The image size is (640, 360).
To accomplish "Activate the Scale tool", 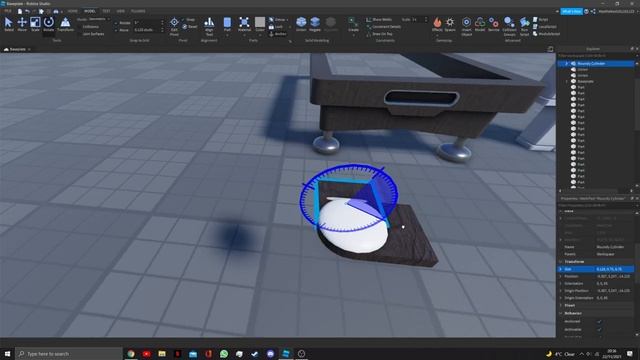I will (x=36, y=24).
